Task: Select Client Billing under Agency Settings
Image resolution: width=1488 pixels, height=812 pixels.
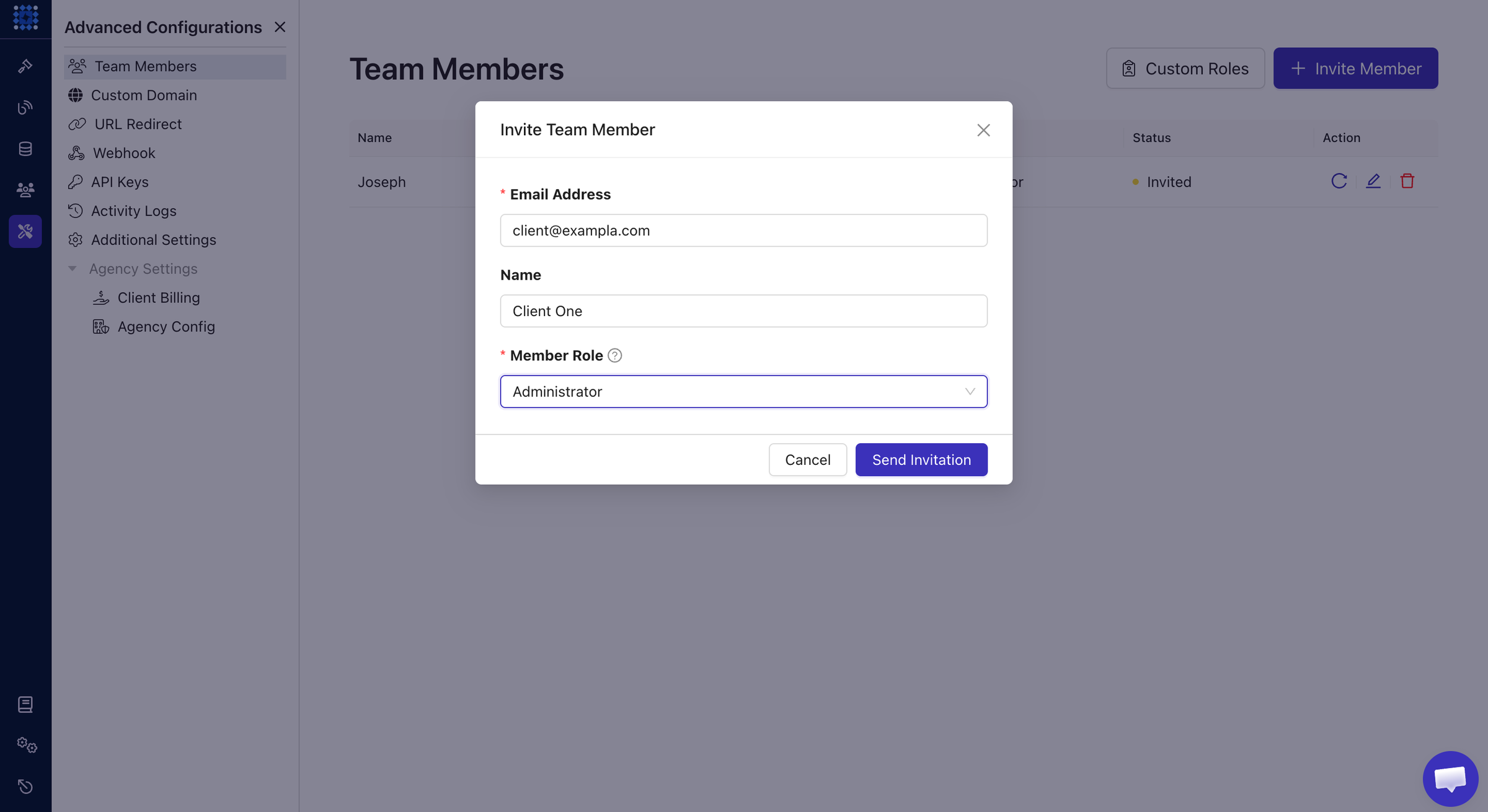Action: (159, 298)
